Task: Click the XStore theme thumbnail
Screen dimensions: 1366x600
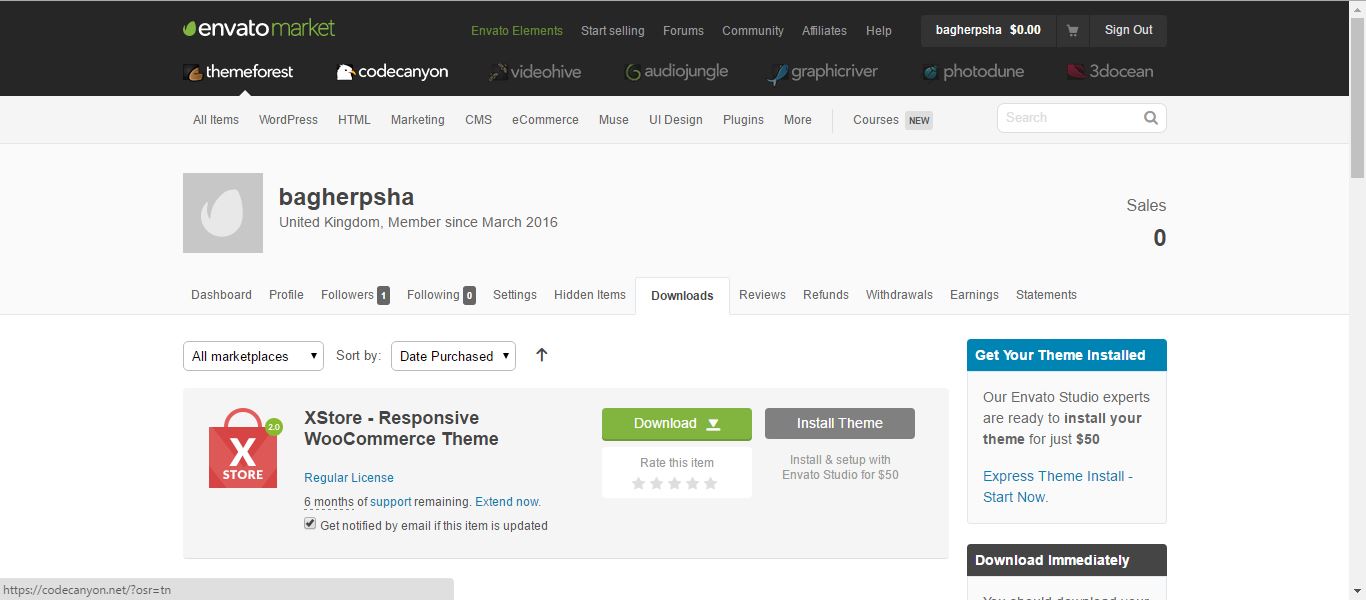Action: tap(245, 448)
